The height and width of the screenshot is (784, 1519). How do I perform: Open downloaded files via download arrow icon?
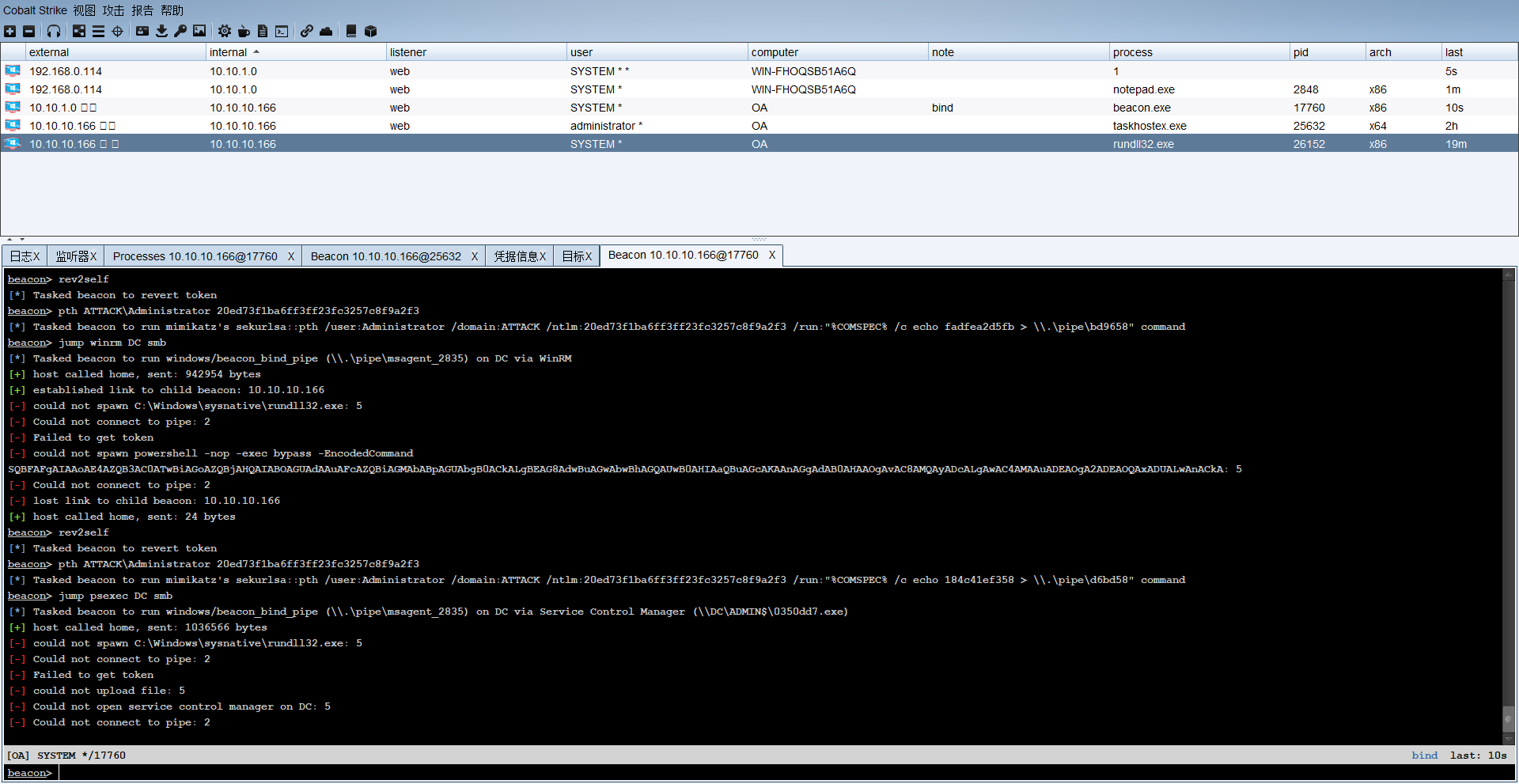click(161, 31)
